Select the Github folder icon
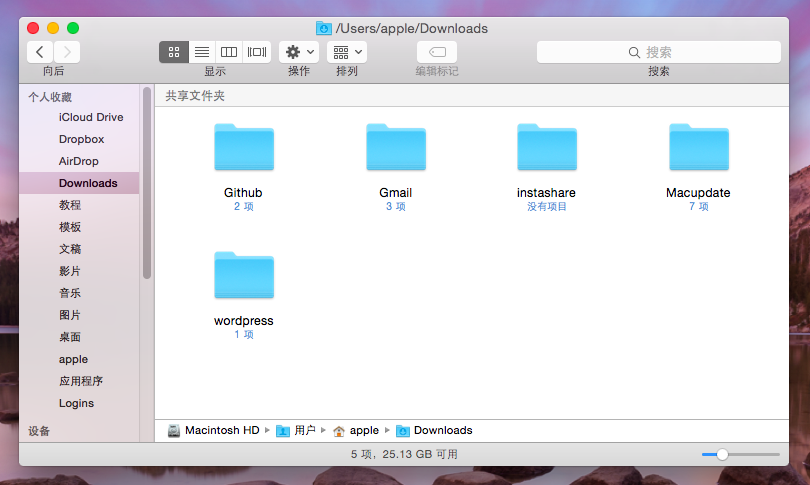810x485 pixels. pyautogui.click(x=244, y=147)
